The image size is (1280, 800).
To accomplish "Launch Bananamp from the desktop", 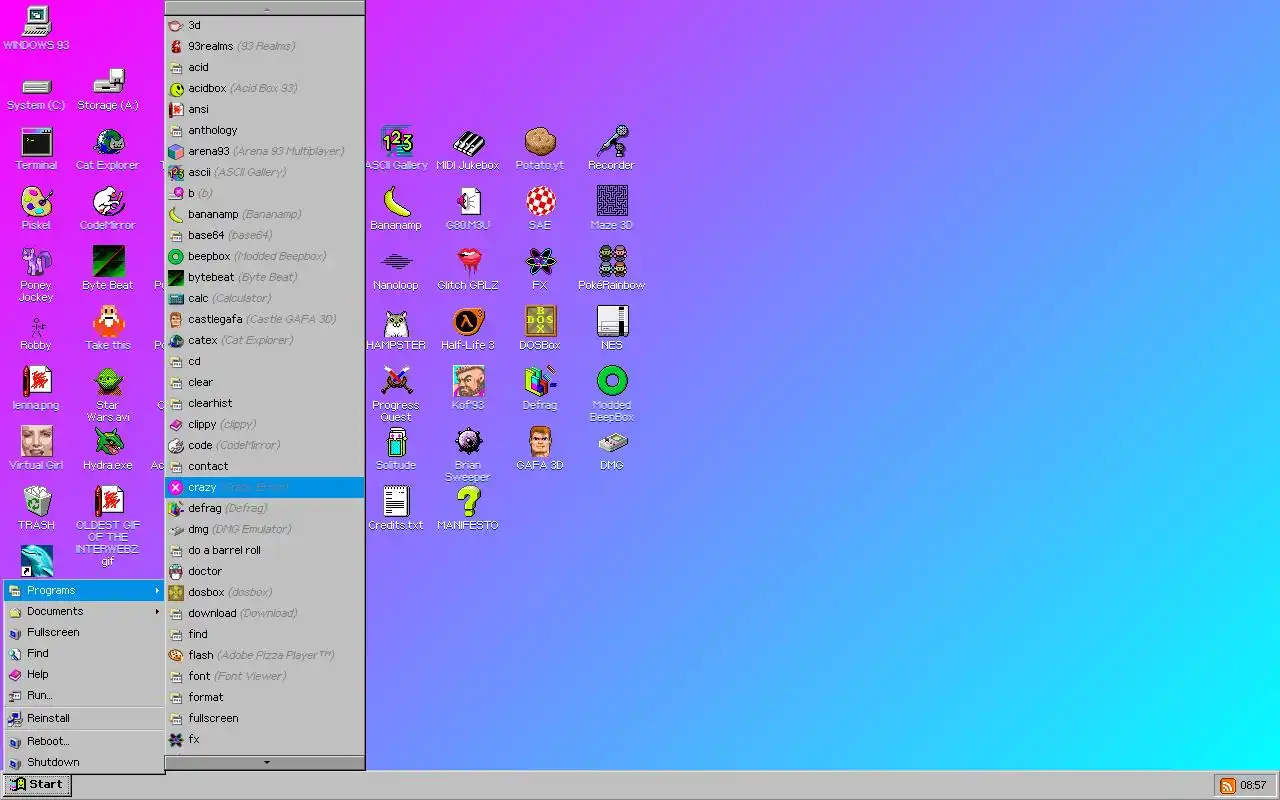I will click(x=396, y=209).
